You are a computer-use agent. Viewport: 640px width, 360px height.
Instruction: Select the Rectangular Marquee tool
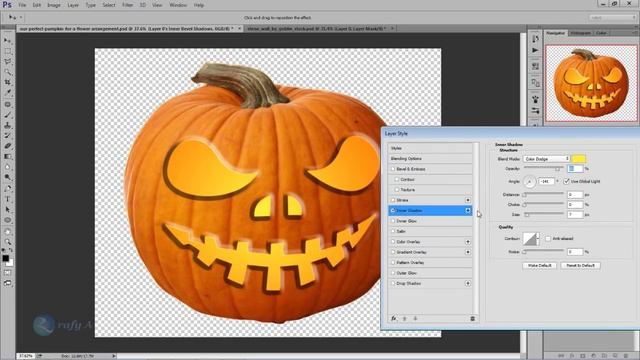coord(7,51)
